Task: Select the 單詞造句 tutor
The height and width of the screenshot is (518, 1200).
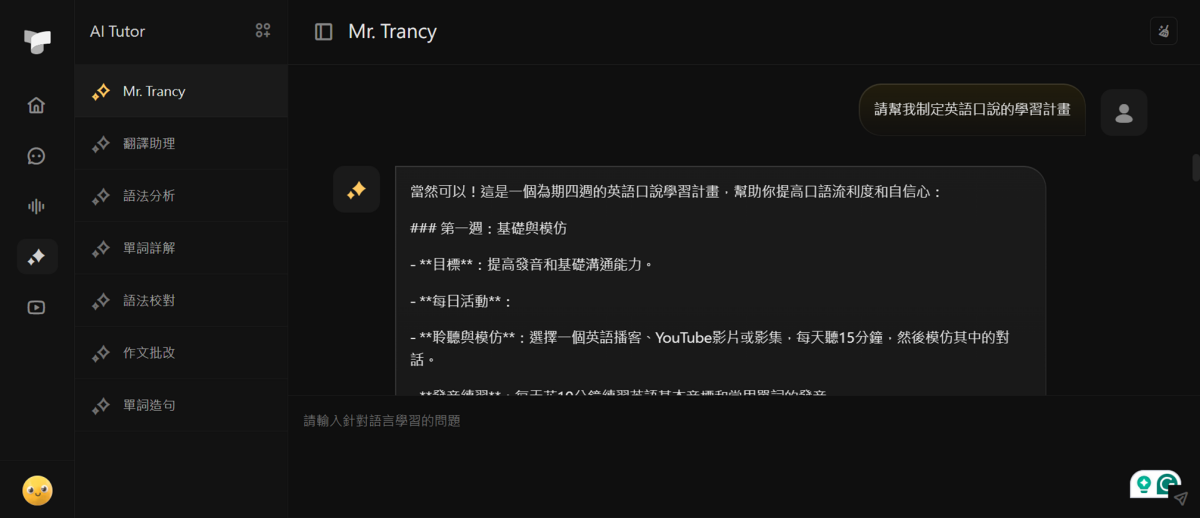Action: click(x=181, y=405)
